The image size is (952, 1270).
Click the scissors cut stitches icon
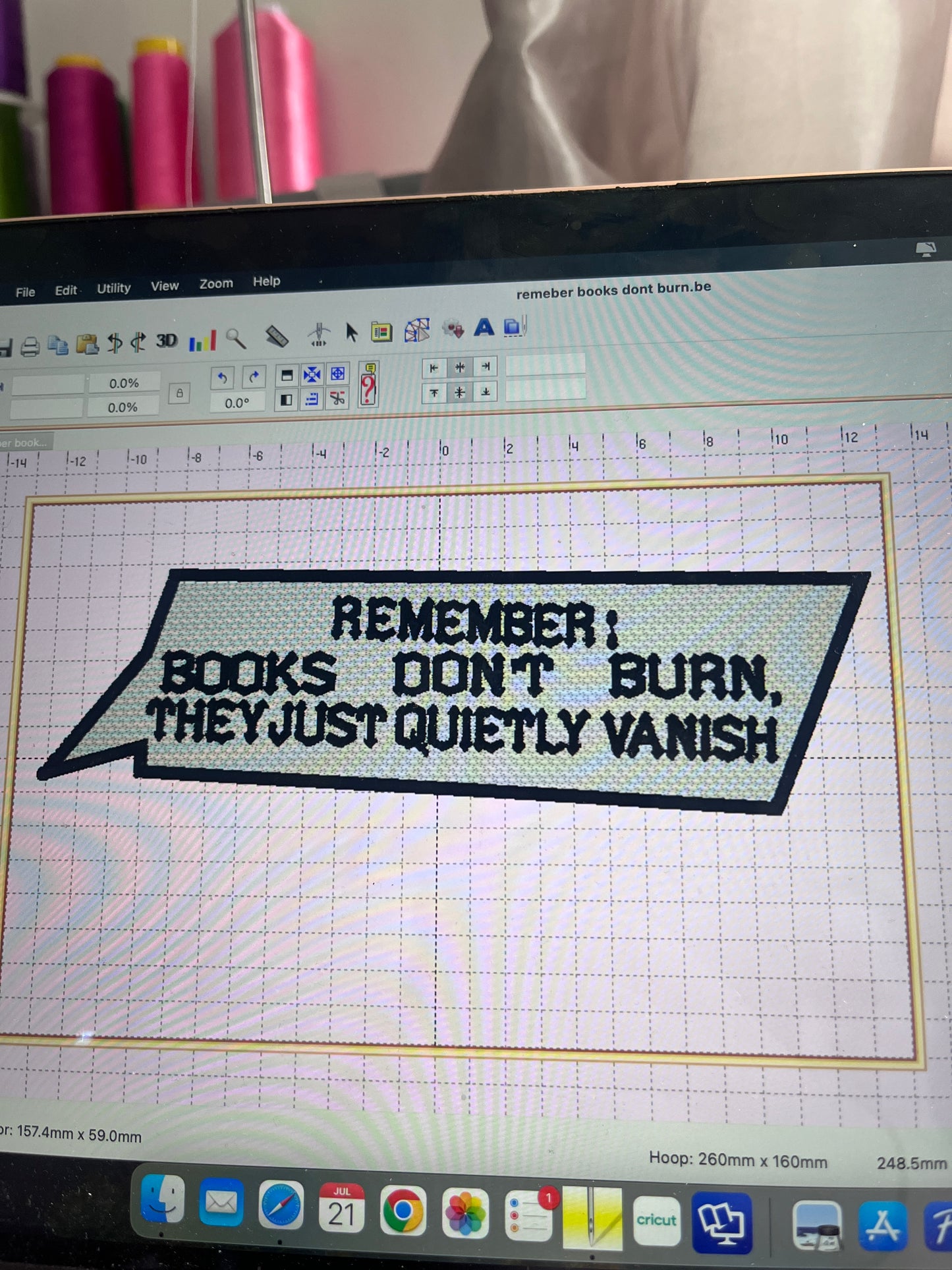pyautogui.click(x=337, y=398)
